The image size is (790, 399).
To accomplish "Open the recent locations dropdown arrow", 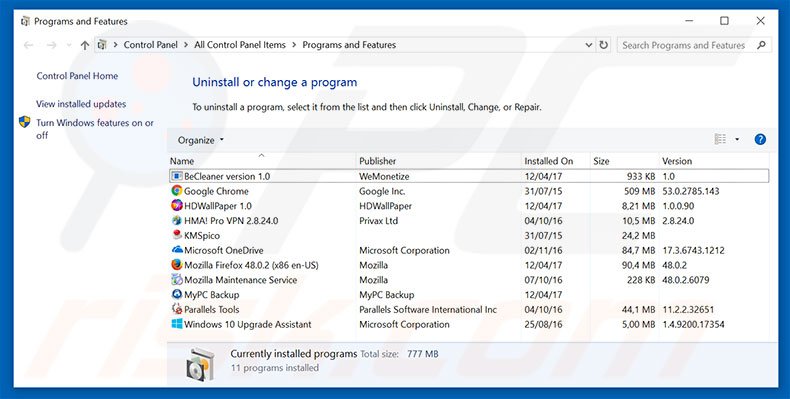I will click(x=69, y=45).
